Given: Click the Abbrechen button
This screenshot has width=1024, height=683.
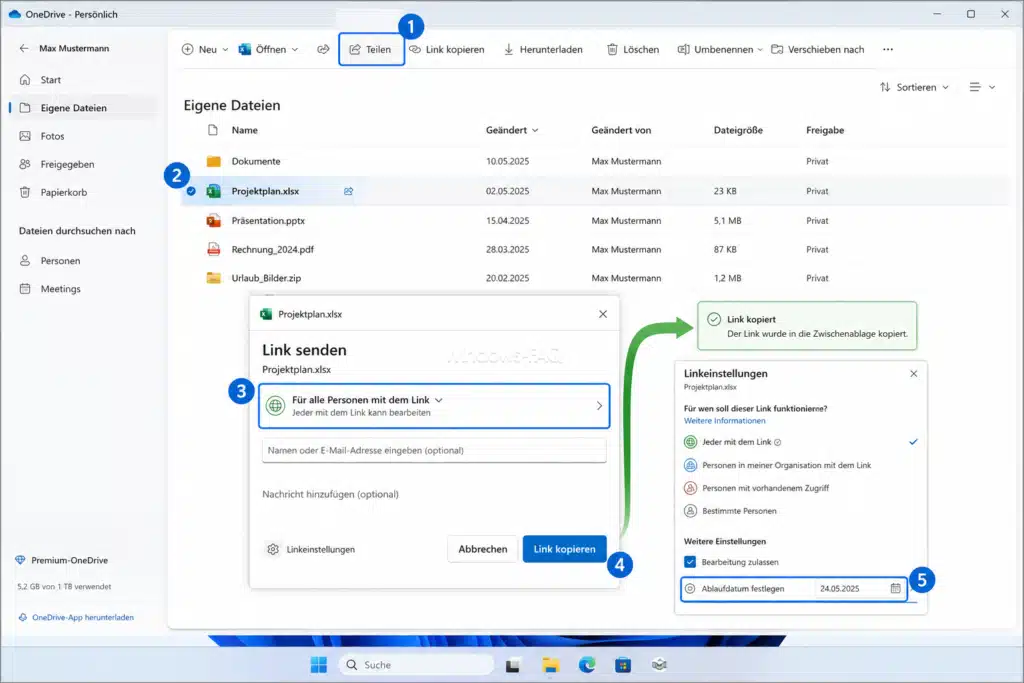Looking at the screenshot, I should (483, 549).
